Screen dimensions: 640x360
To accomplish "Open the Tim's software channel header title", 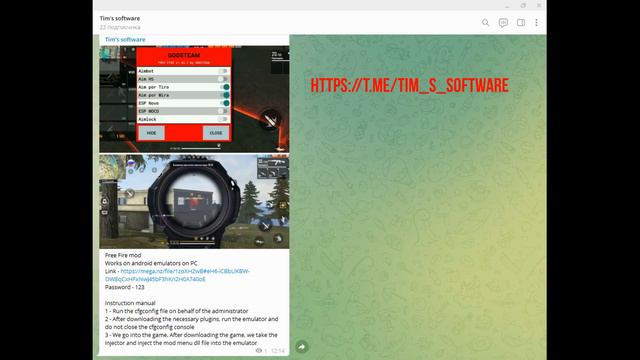I will (x=120, y=18).
